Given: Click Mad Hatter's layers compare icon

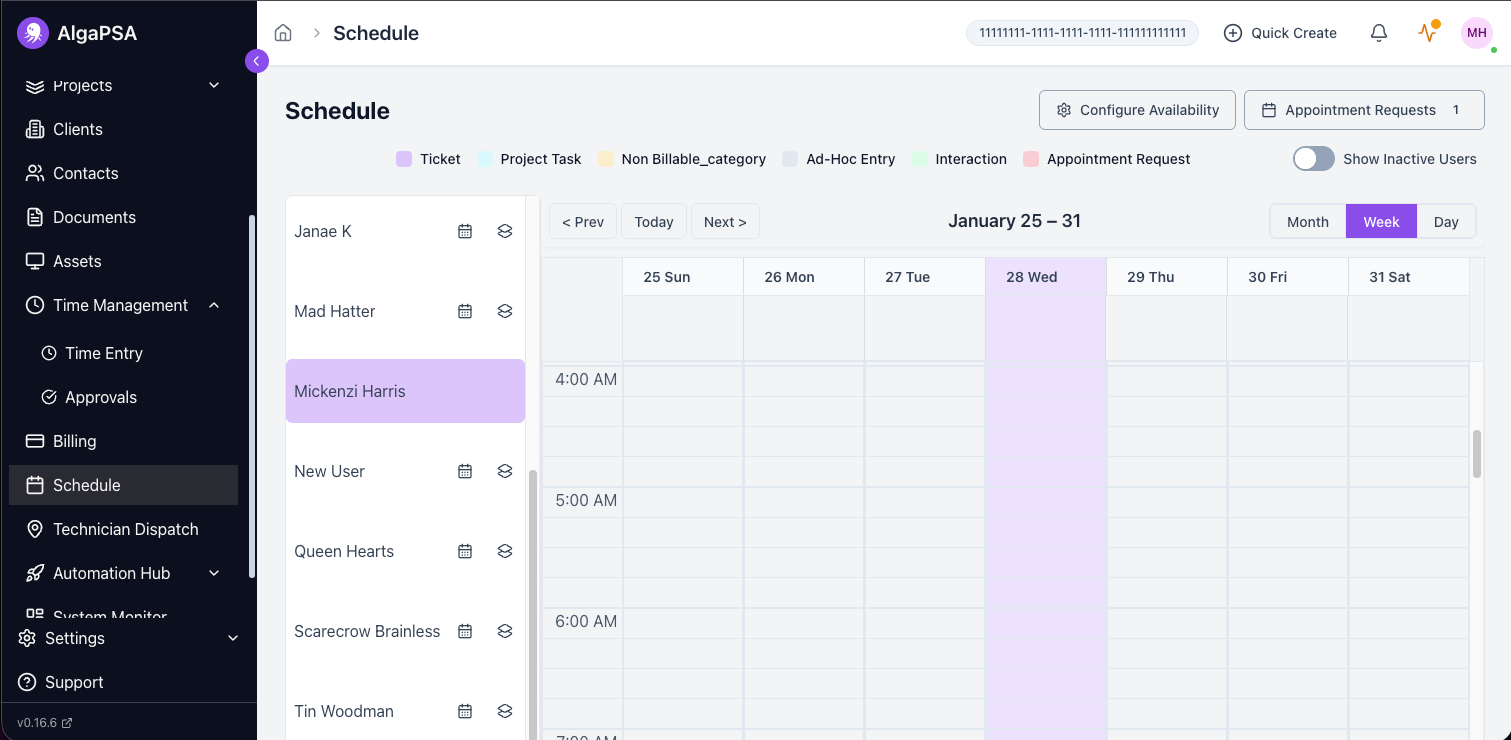Looking at the screenshot, I should (505, 311).
